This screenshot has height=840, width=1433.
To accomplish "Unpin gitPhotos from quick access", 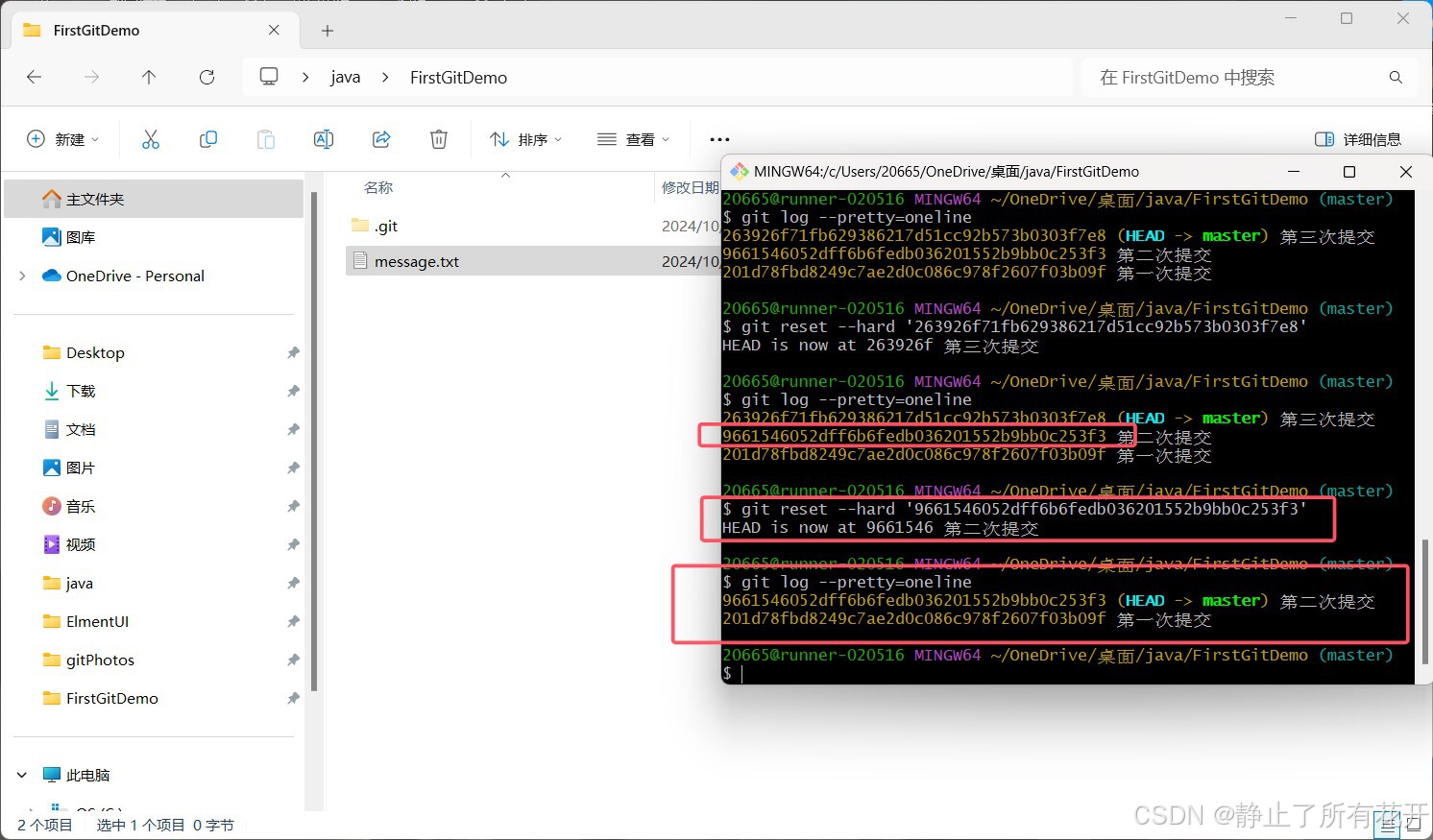I will pos(293,660).
